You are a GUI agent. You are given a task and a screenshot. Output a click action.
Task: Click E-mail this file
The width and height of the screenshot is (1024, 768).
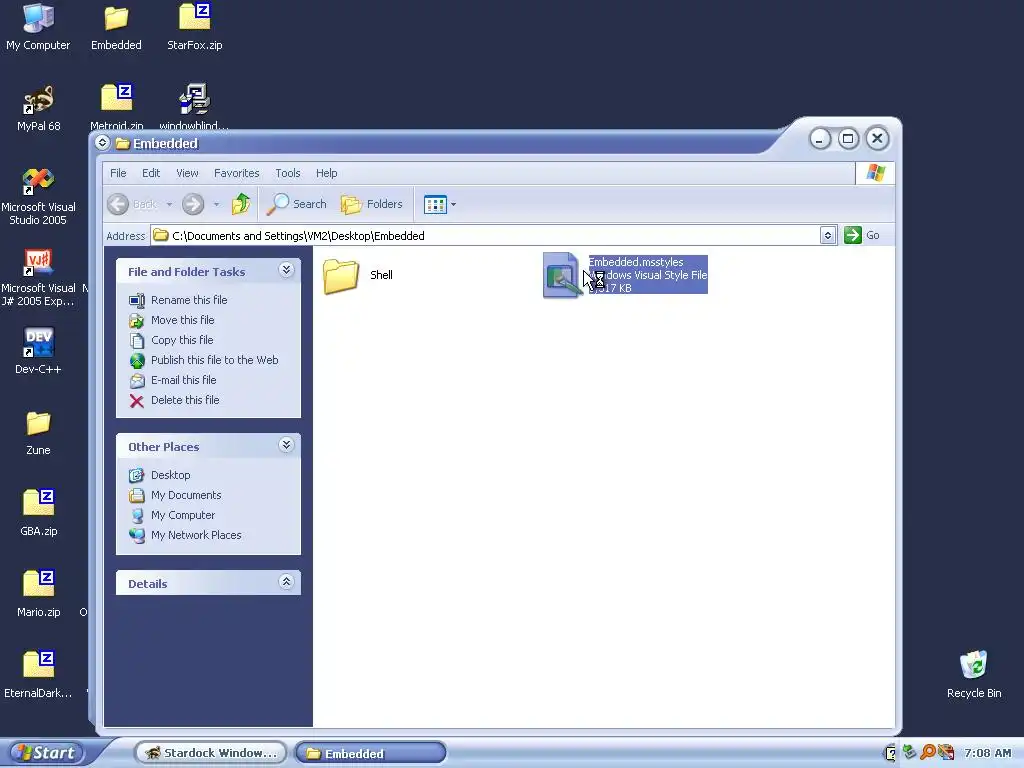[x=183, y=380]
